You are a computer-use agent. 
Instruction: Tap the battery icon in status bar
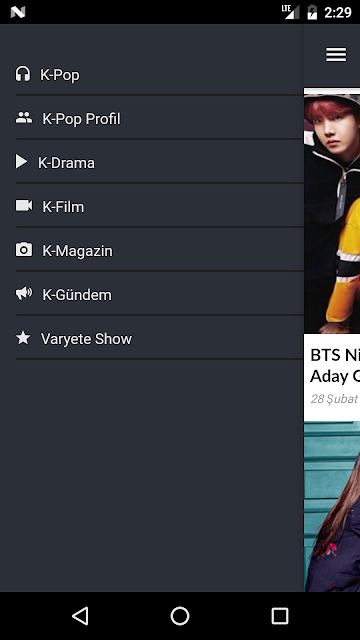[312, 12]
